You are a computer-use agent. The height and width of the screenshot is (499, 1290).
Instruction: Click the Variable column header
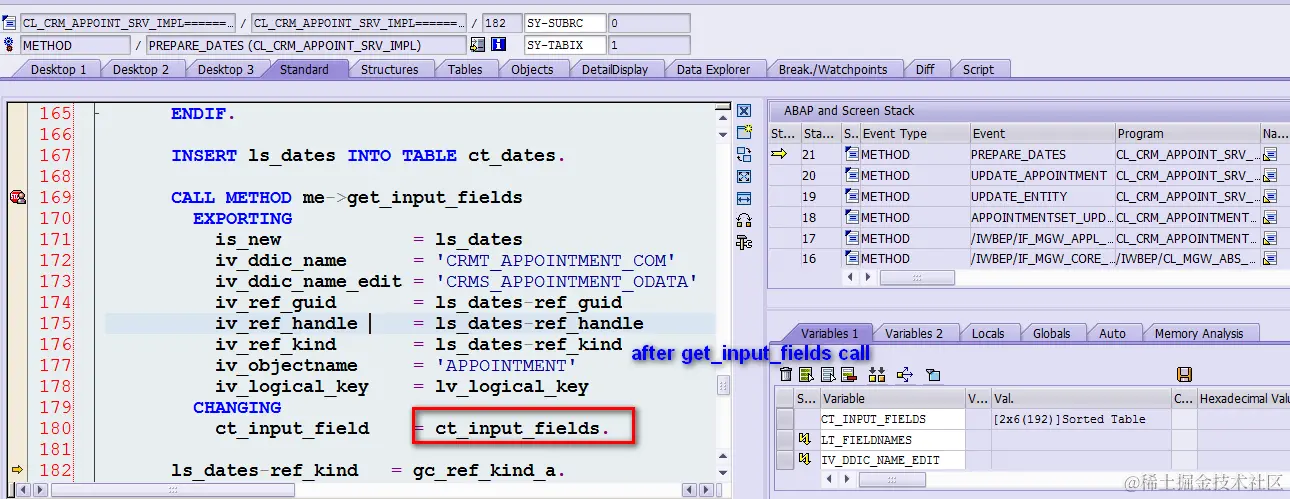point(892,398)
